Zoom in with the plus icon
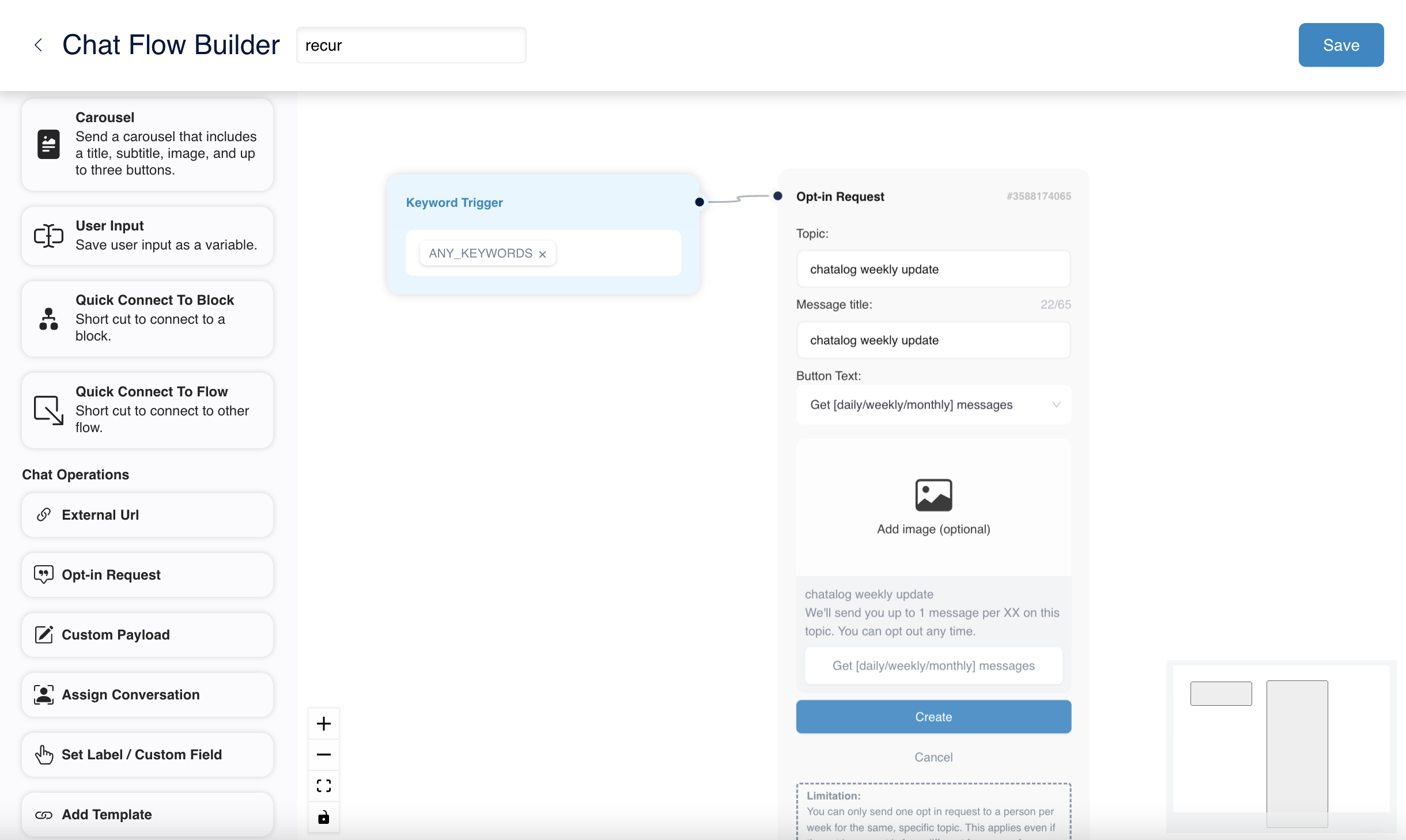Viewport: 1406px width, 840px height. [324, 724]
